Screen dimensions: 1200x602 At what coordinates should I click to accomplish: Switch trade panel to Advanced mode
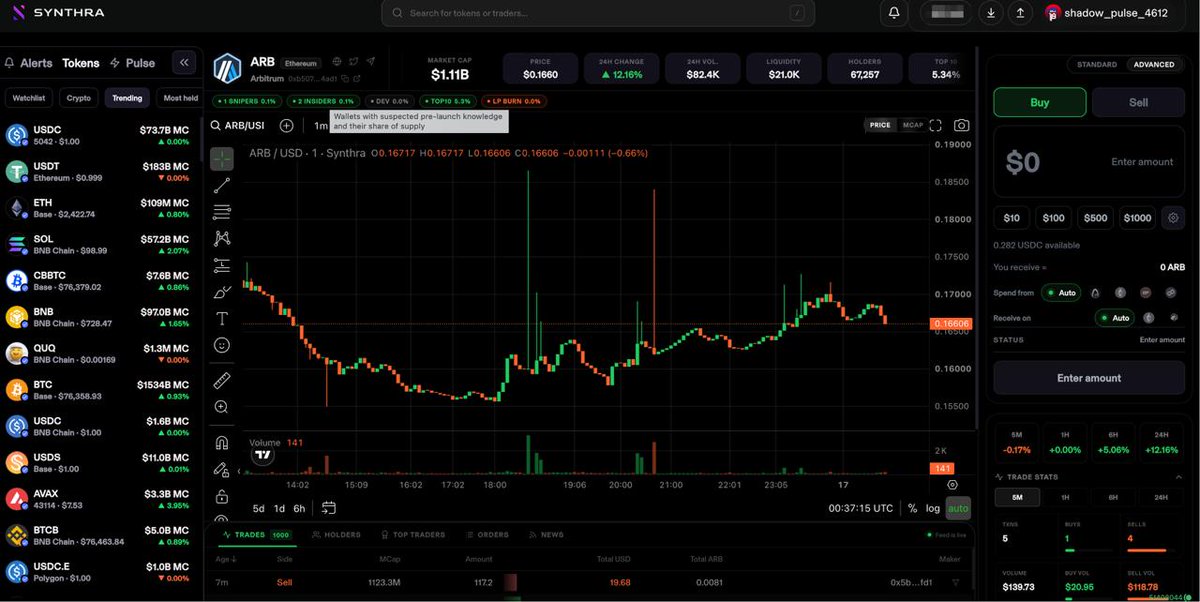pyautogui.click(x=1154, y=64)
